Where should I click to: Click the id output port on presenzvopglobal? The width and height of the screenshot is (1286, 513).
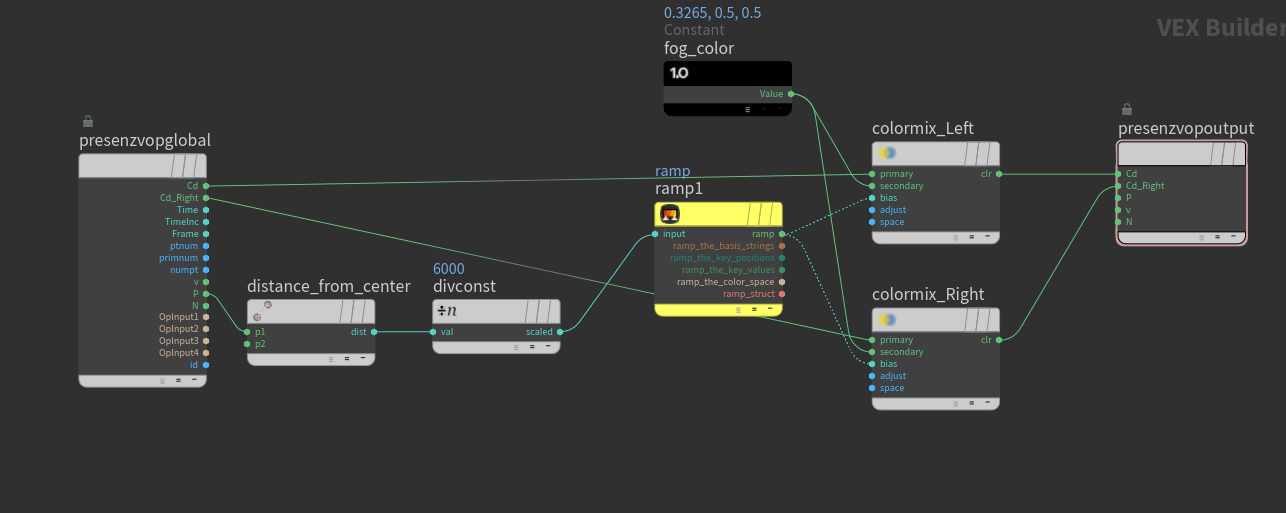206,365
